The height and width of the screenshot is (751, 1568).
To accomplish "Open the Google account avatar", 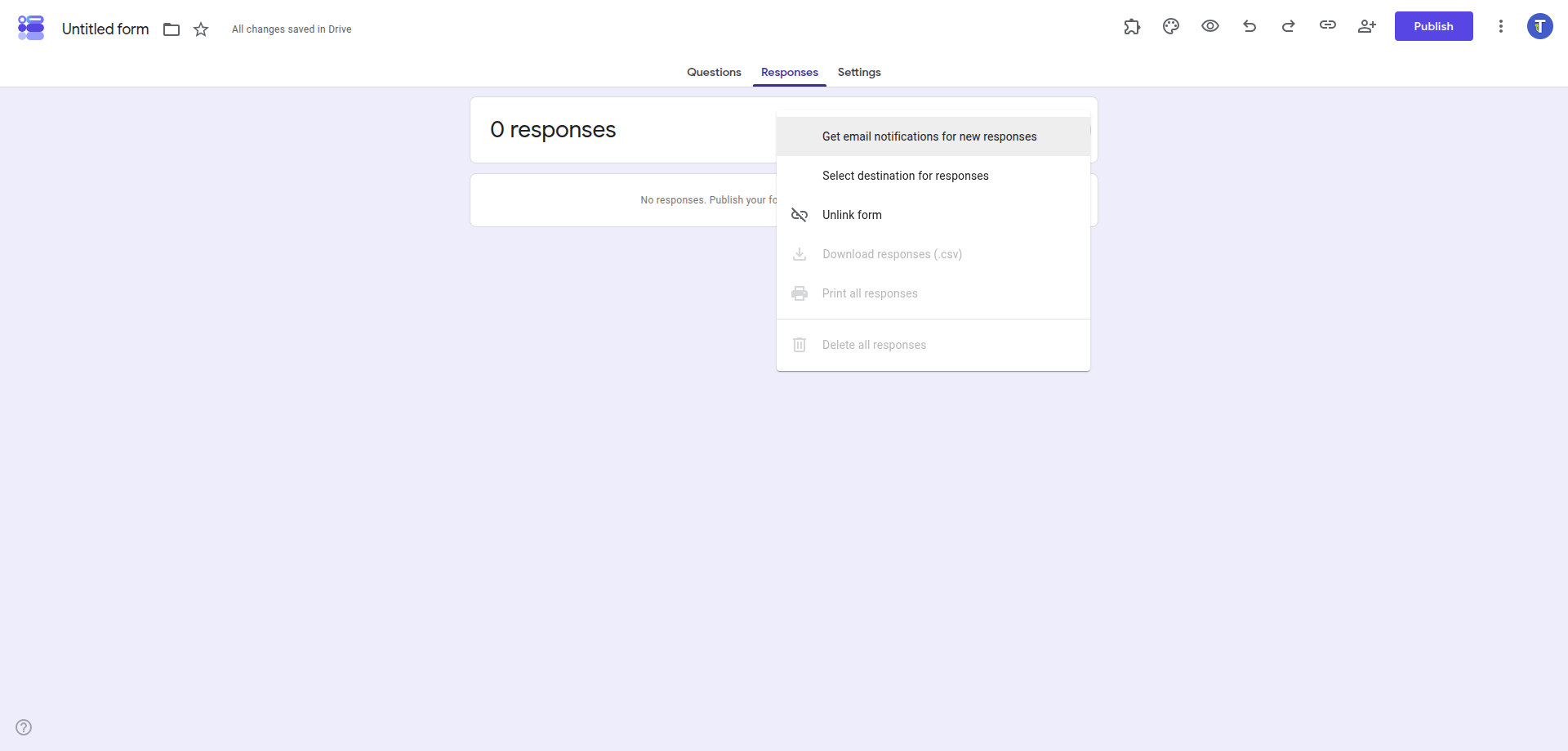I will click(1540, 26).
